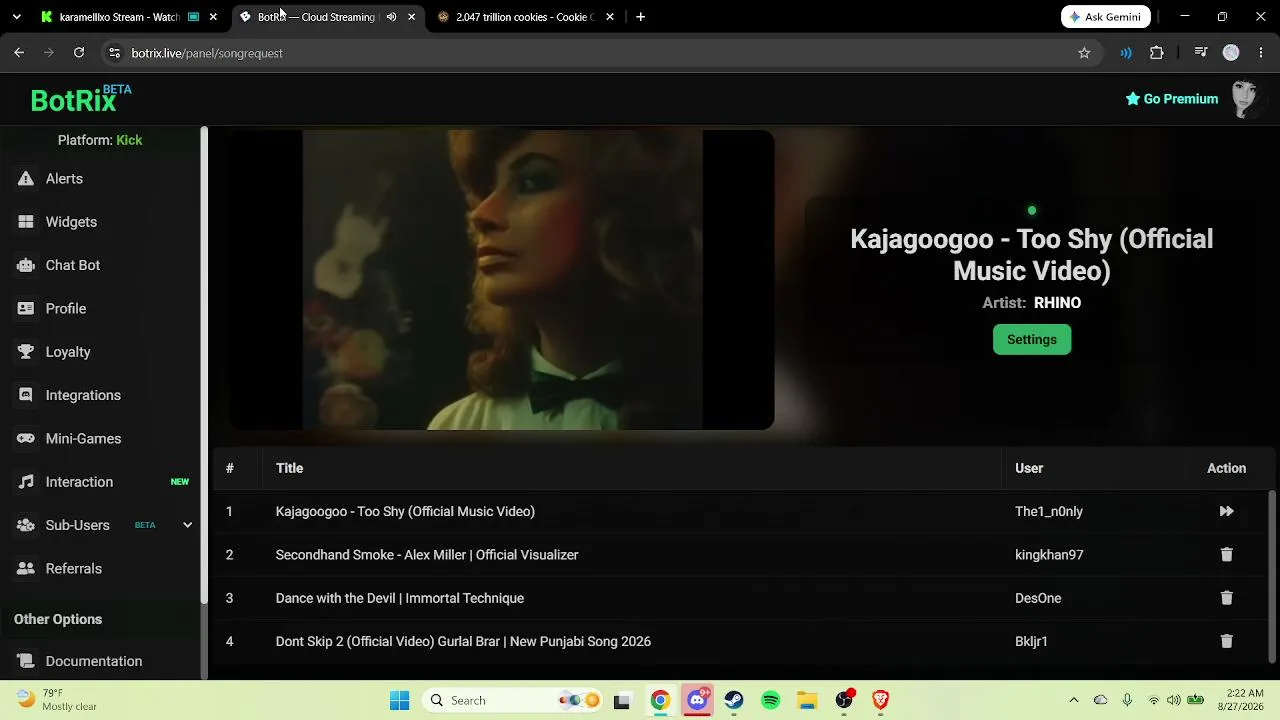Screen dimensions: 1280x720
Task: Launch Steam from the taskbar
Action: tap(734, 700)
